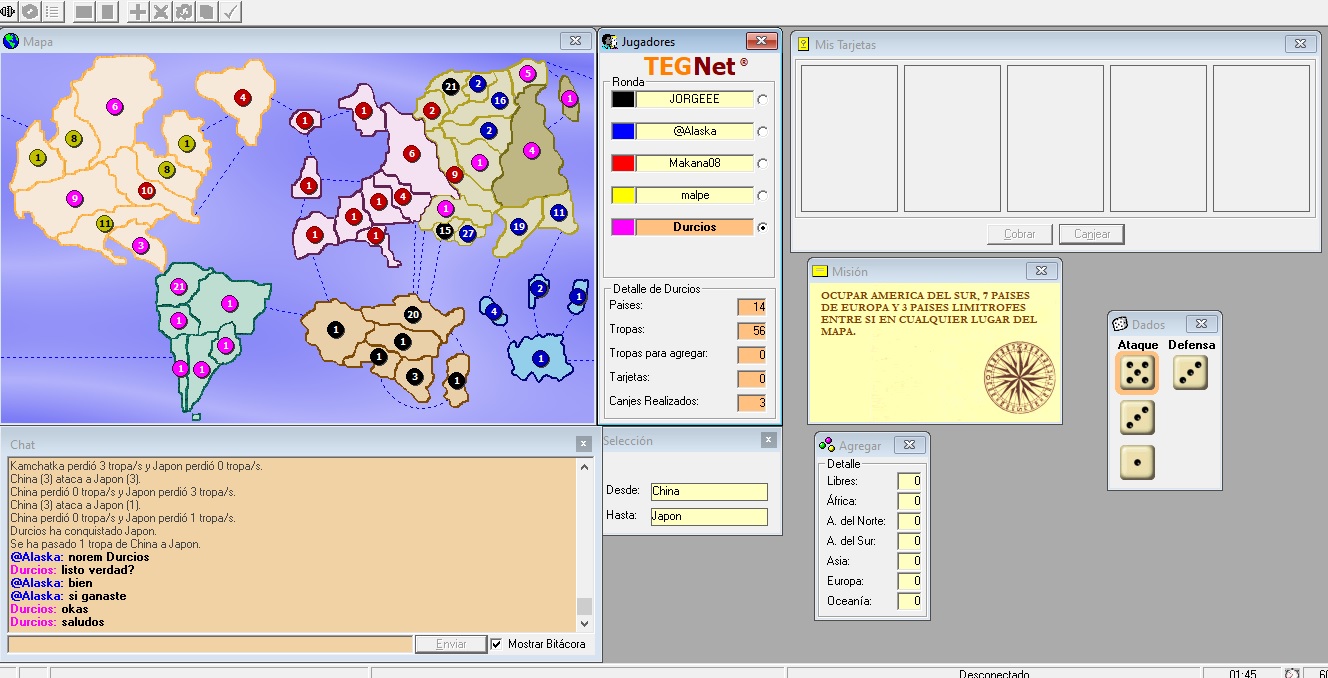Viewport: 1328px width, 678px height.
Task: Click the black color swatch next to JORGEEE
Action: pyautogui.click(x=623, y=99)
